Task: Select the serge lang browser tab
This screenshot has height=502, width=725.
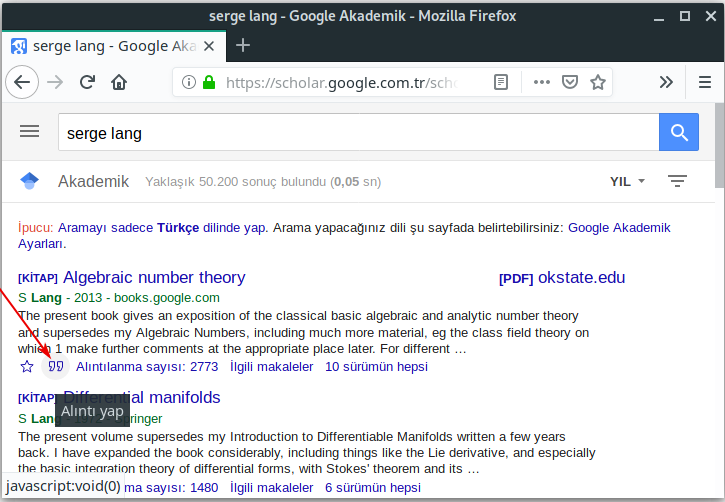Action: [x=114, y=46]
